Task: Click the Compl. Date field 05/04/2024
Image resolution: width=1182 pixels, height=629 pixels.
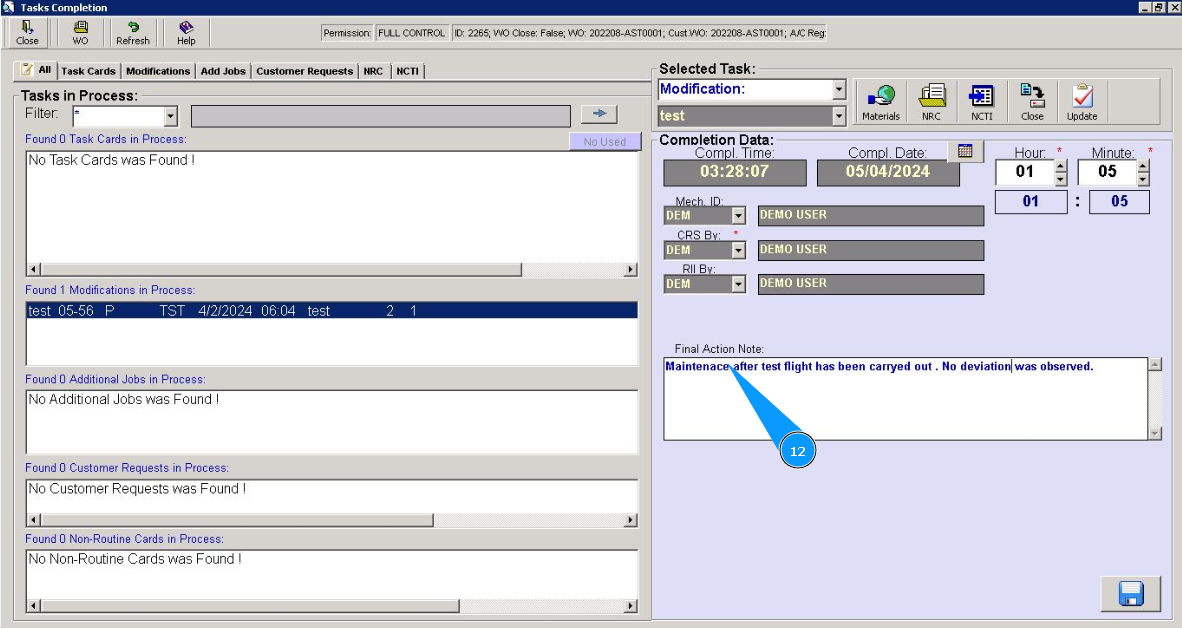Action: (888, 172)
